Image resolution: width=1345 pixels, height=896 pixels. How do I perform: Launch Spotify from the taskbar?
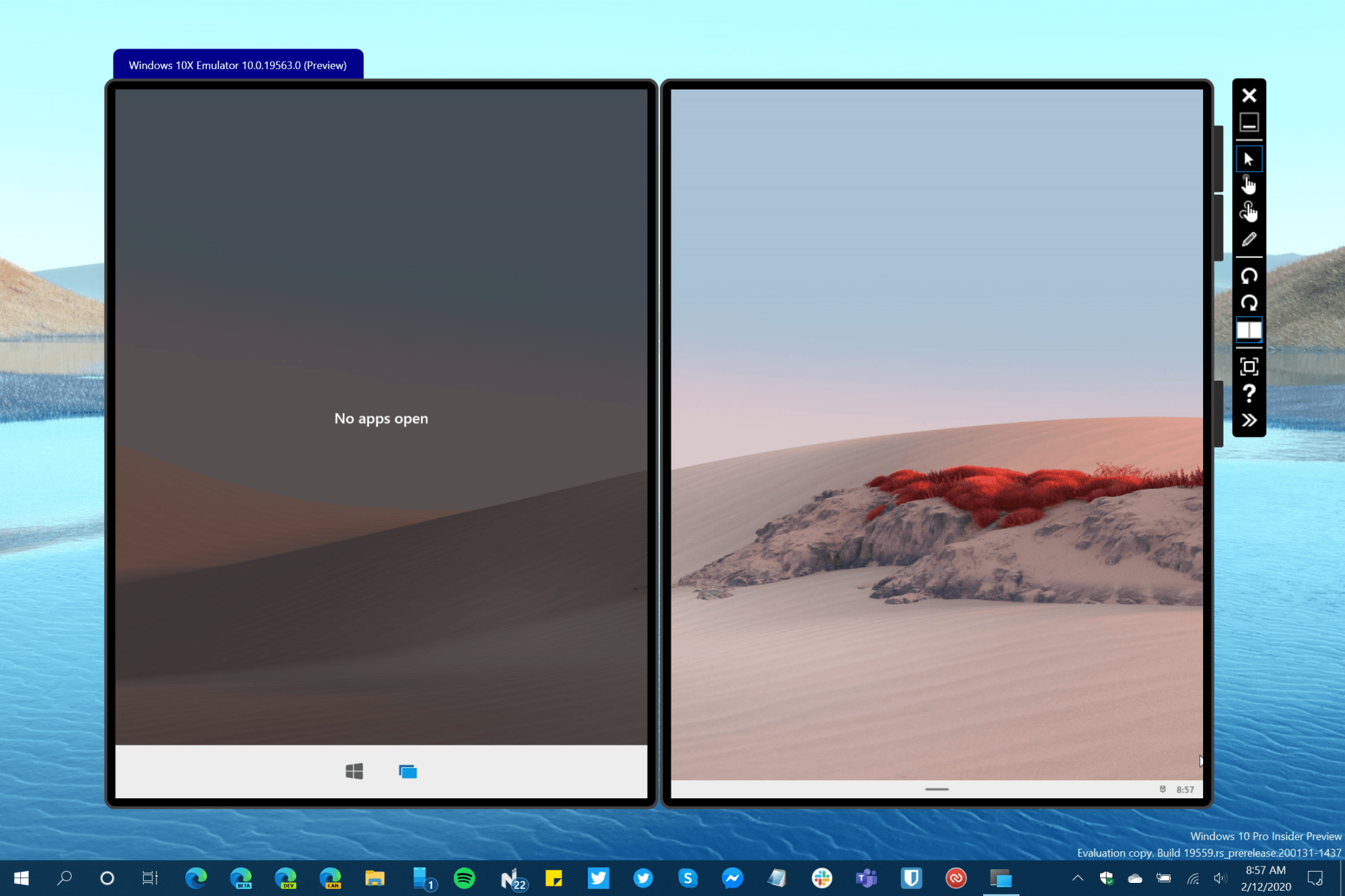[x=465, y=878]
